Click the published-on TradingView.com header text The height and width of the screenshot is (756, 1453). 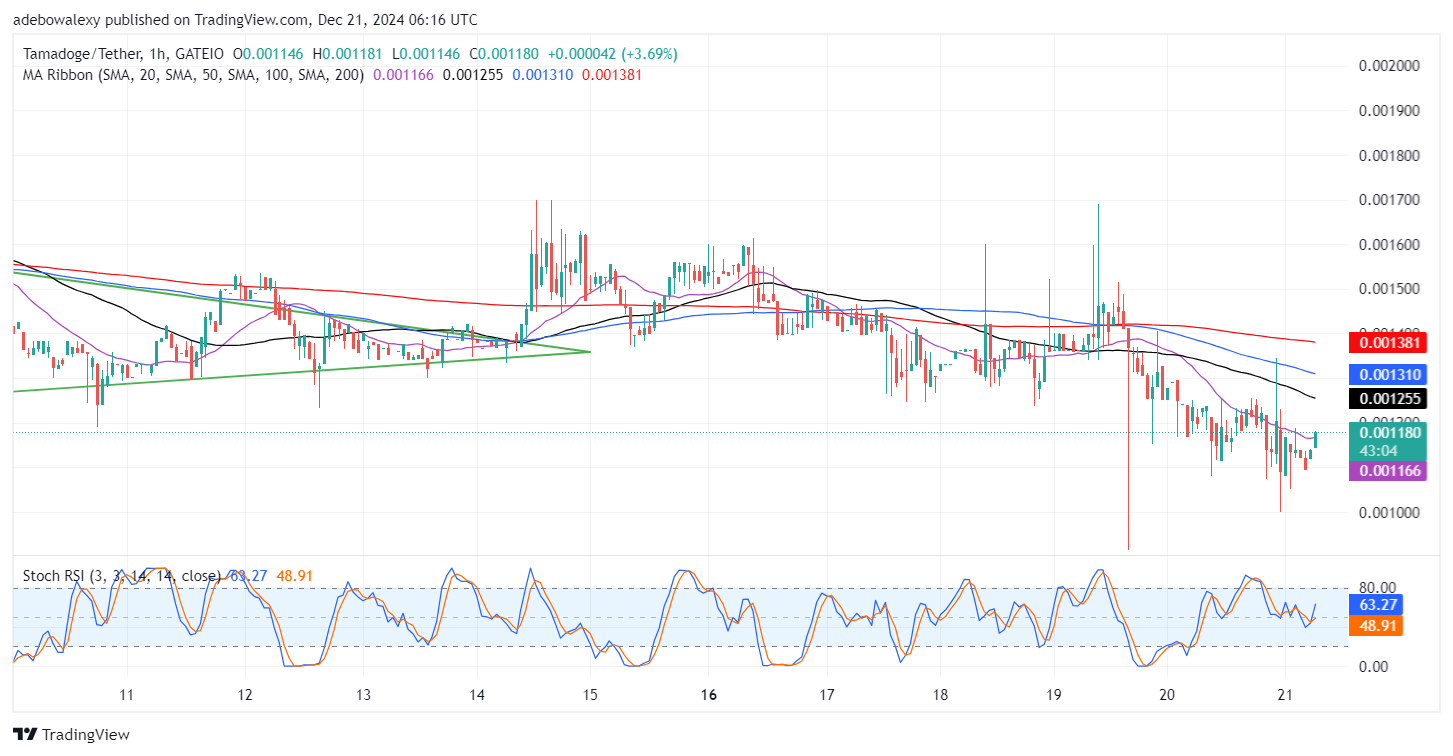tap(245, 20)
